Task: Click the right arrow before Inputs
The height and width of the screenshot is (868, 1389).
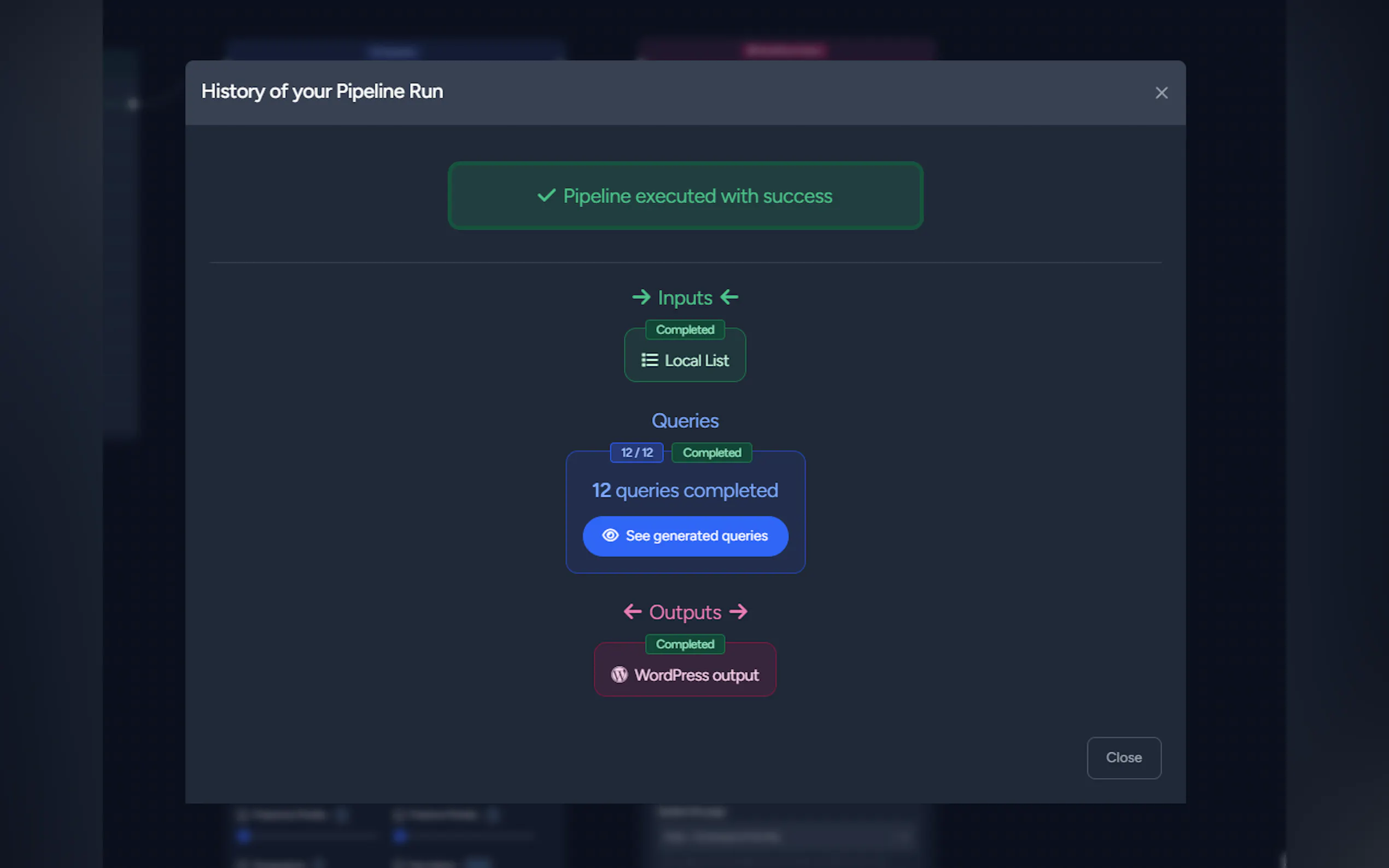Action: coord(641,297)
